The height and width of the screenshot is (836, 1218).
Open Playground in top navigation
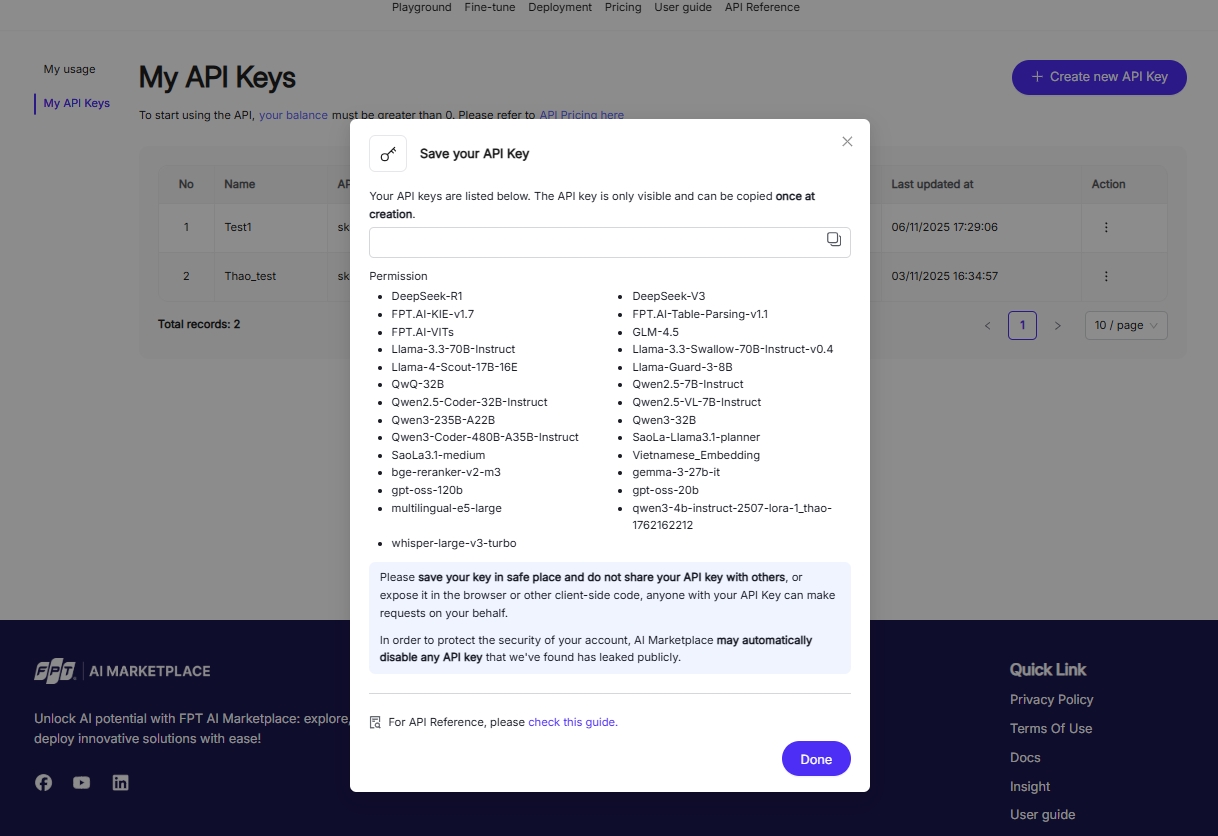pyautogui.click(x=421, y=7)
